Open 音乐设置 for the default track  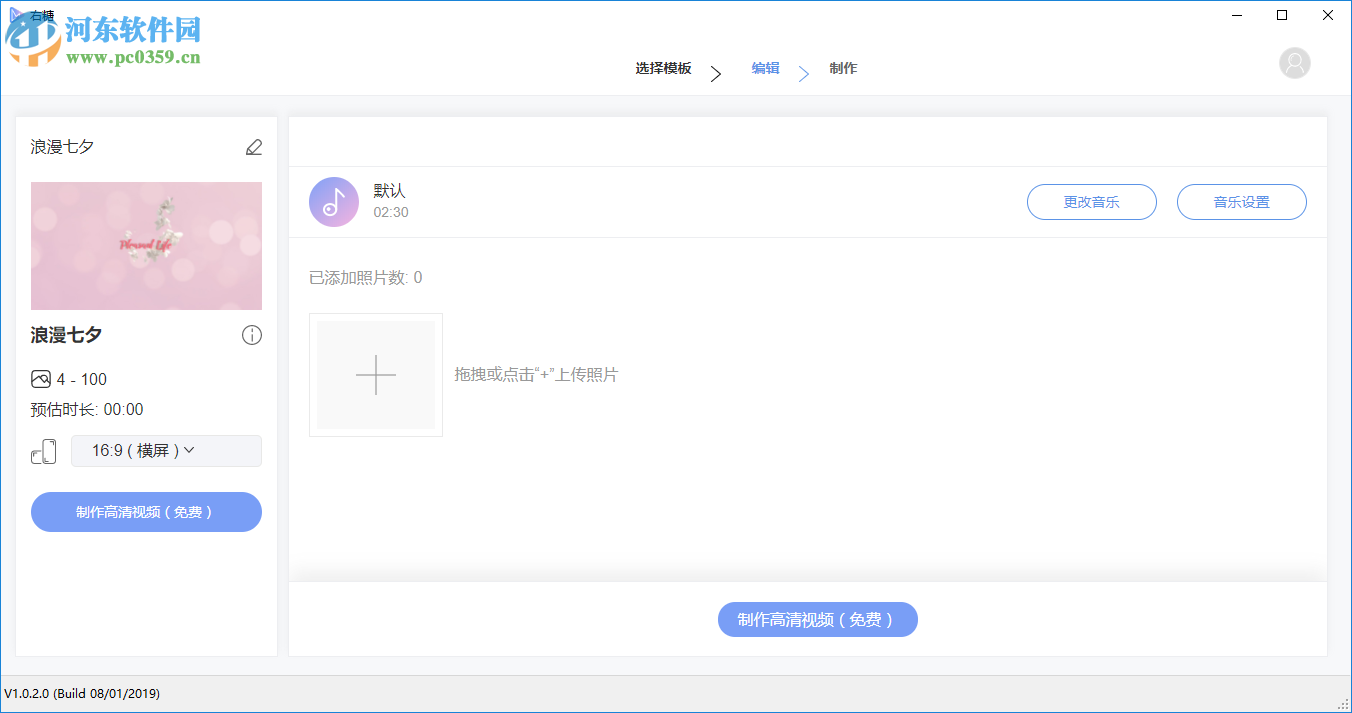[1241, 201]
